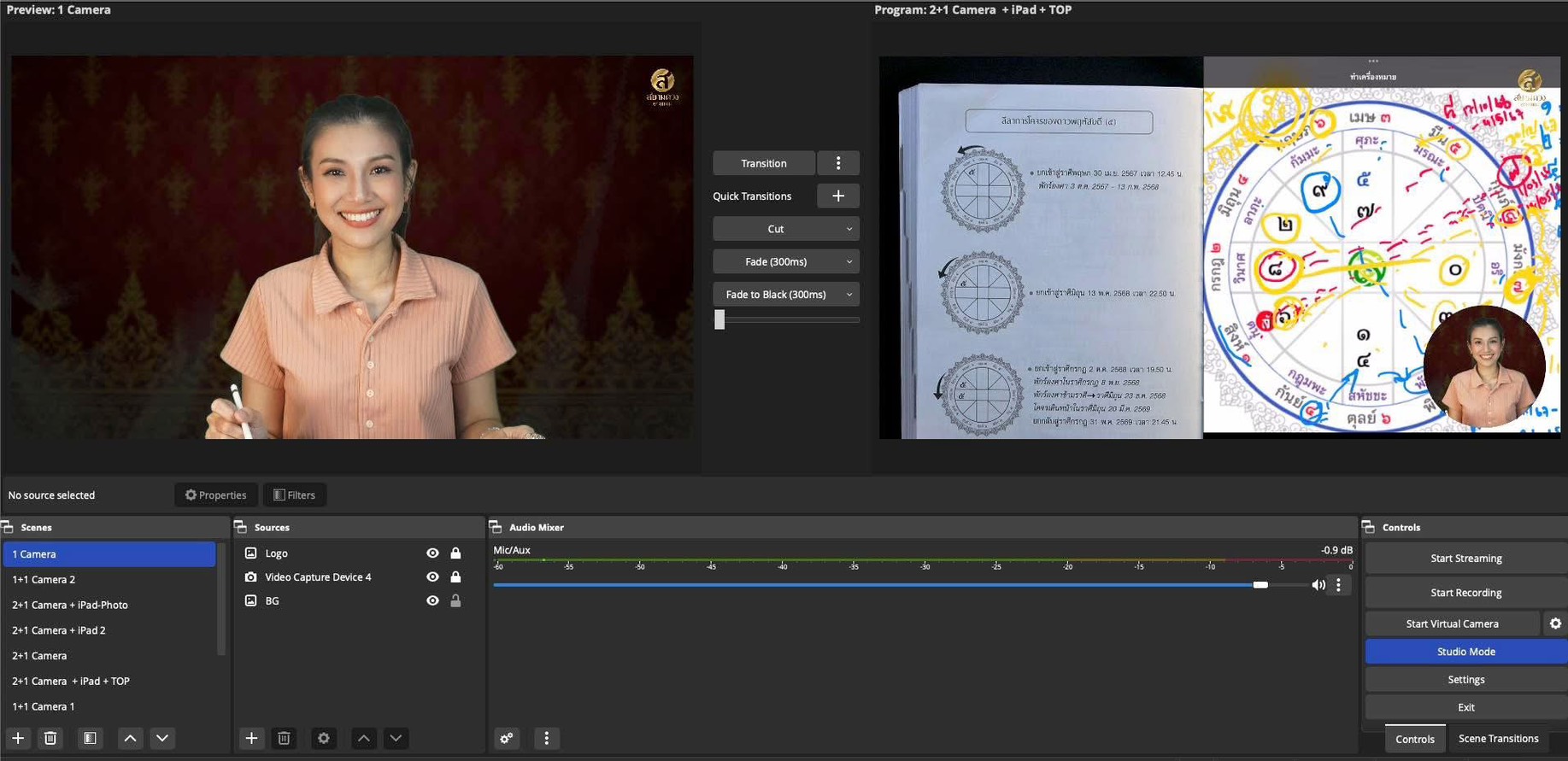
Task: Hide the BG source
Action: pyautogui.click(x=432, y=601)
